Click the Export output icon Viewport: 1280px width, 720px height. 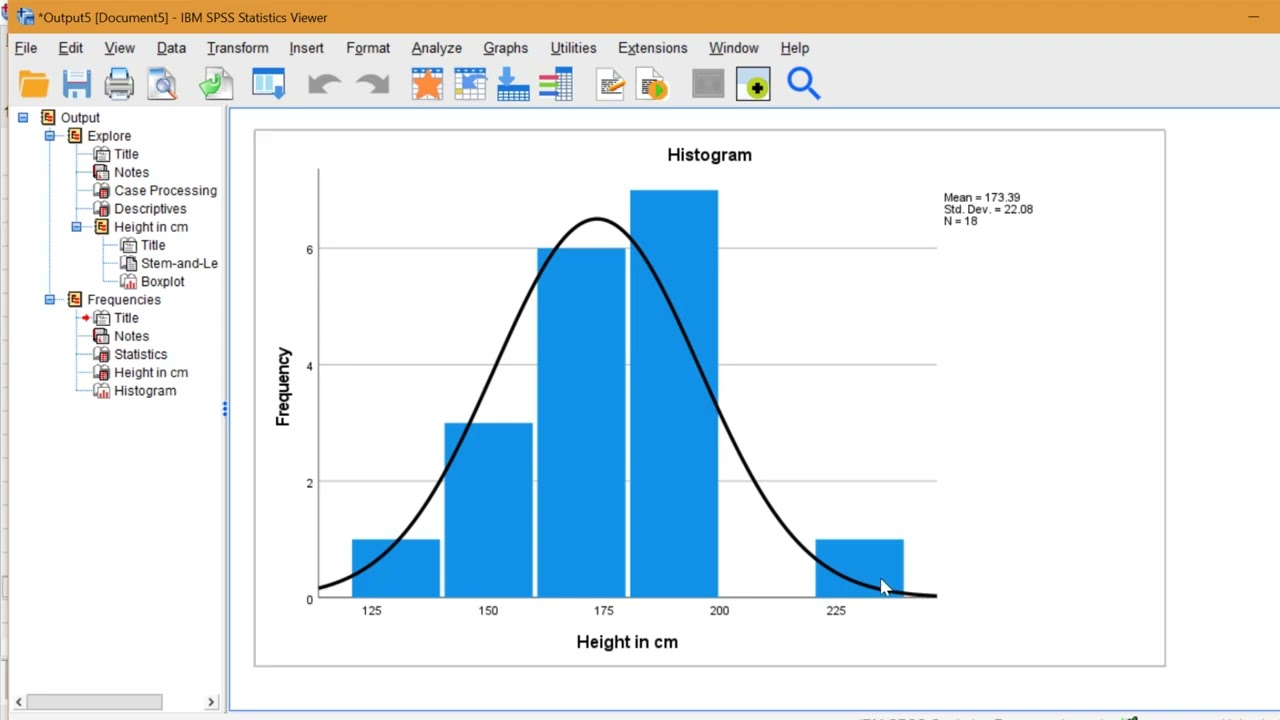(x=215, y=85)
